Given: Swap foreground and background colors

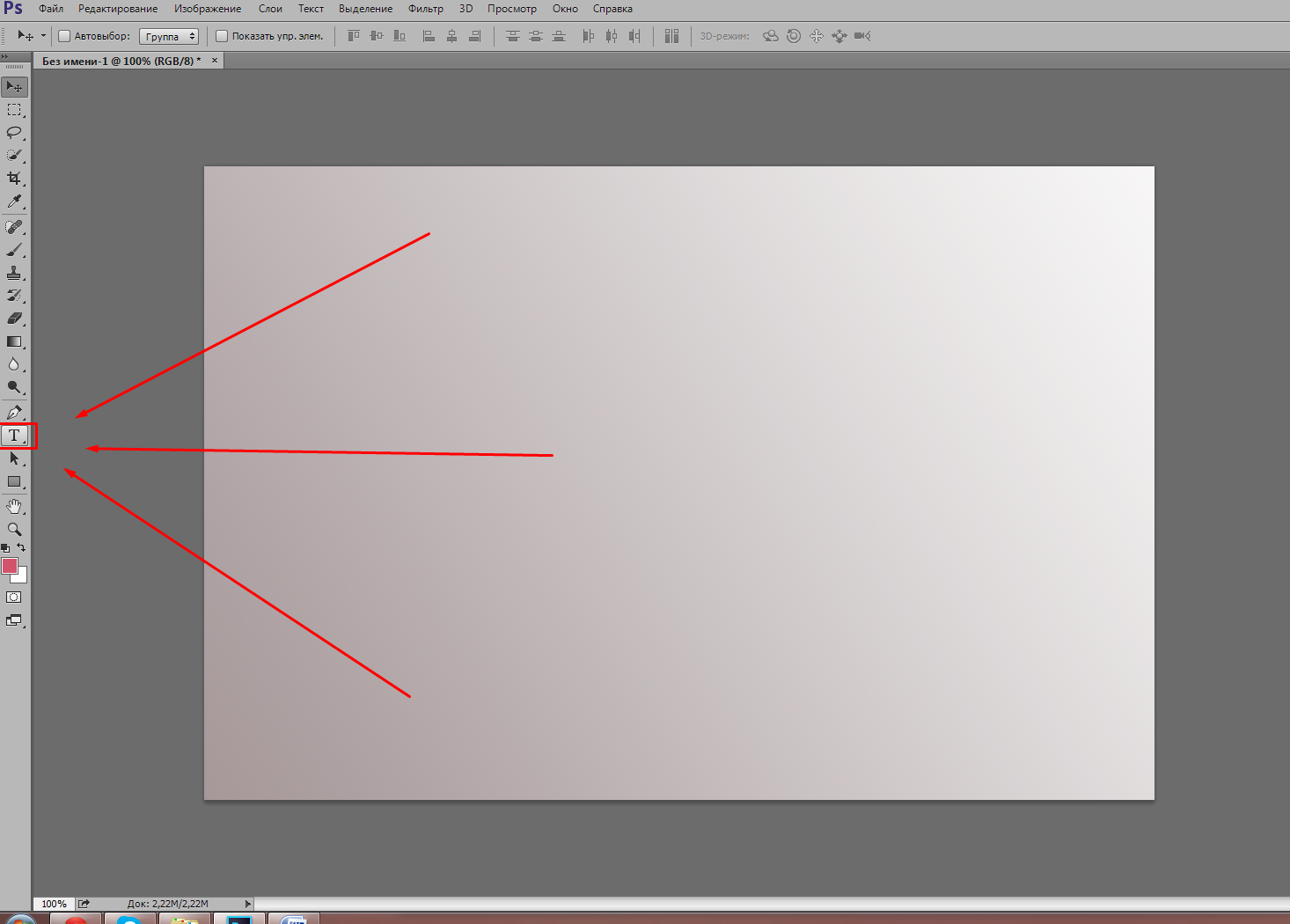Looking at the screenshot, I should click(22, 547).
